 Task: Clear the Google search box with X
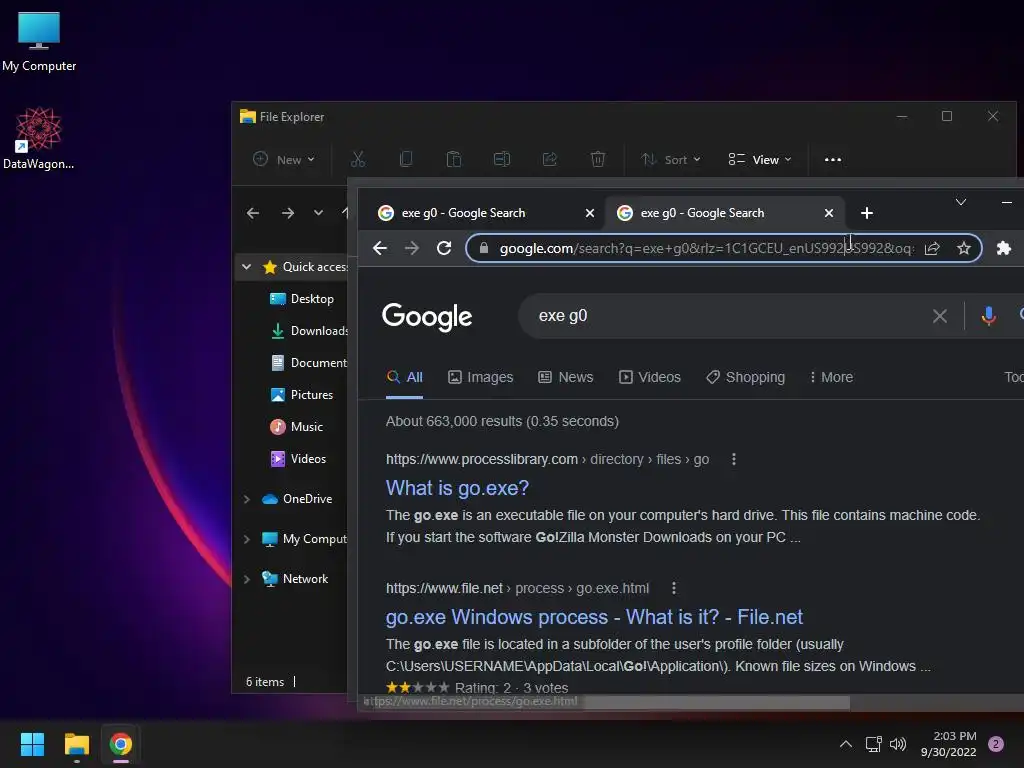940,316
